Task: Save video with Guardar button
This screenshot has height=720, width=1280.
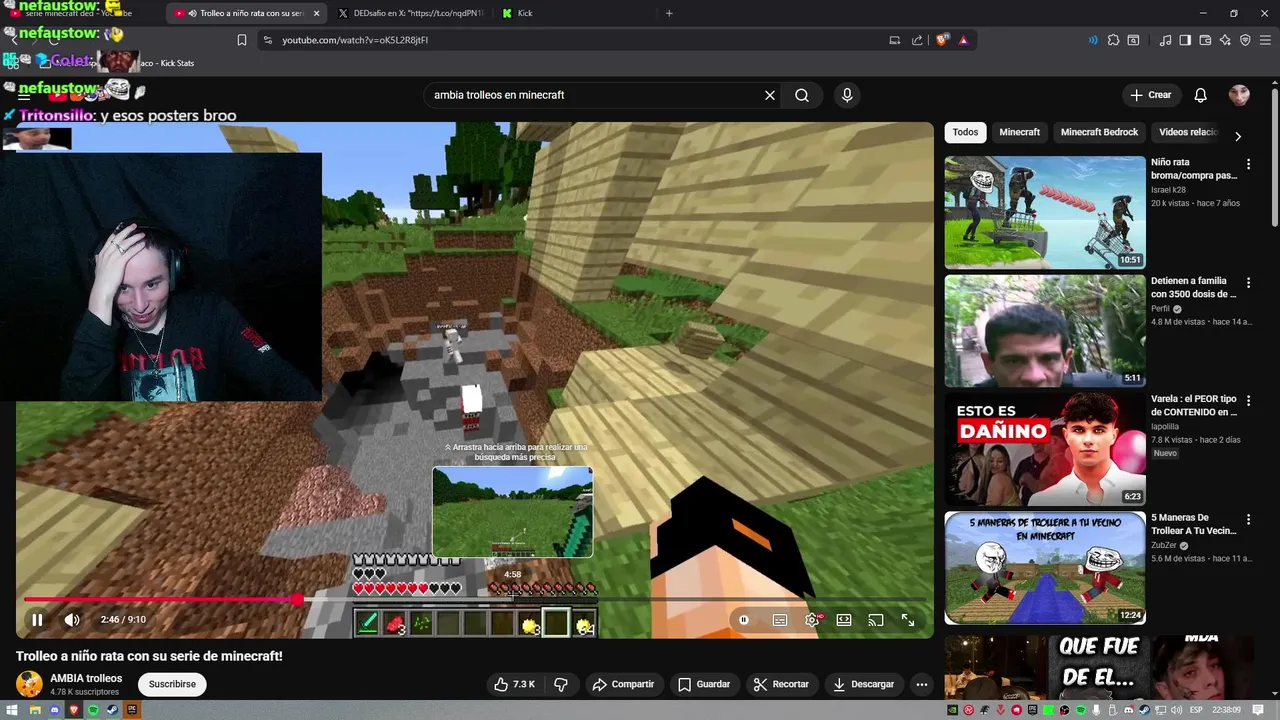Action: 704,684
